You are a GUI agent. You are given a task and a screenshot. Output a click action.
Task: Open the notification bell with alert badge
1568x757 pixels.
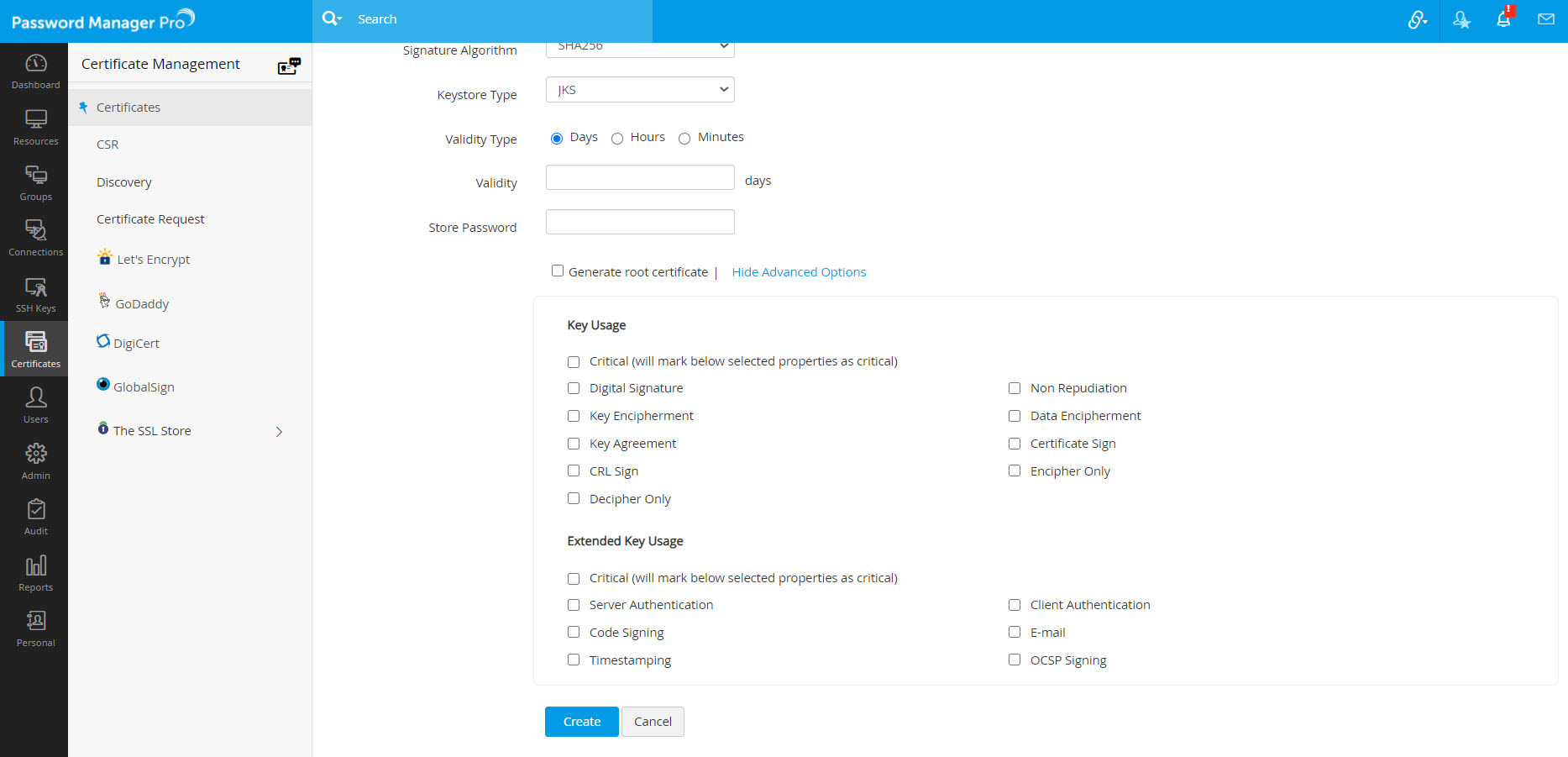pos(1503,18)
